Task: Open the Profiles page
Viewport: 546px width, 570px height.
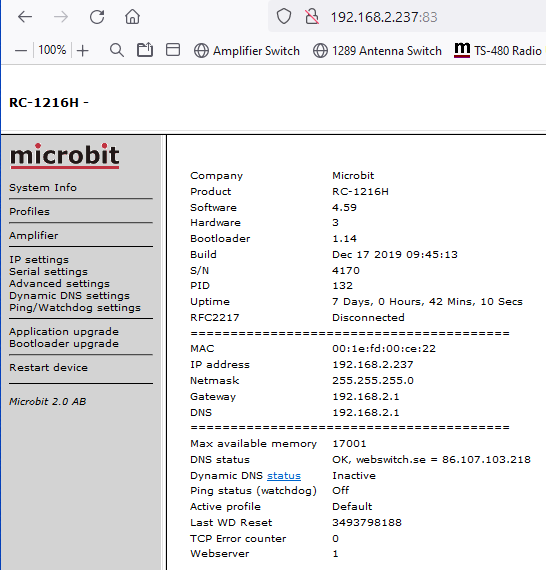Action: point(29,212)
